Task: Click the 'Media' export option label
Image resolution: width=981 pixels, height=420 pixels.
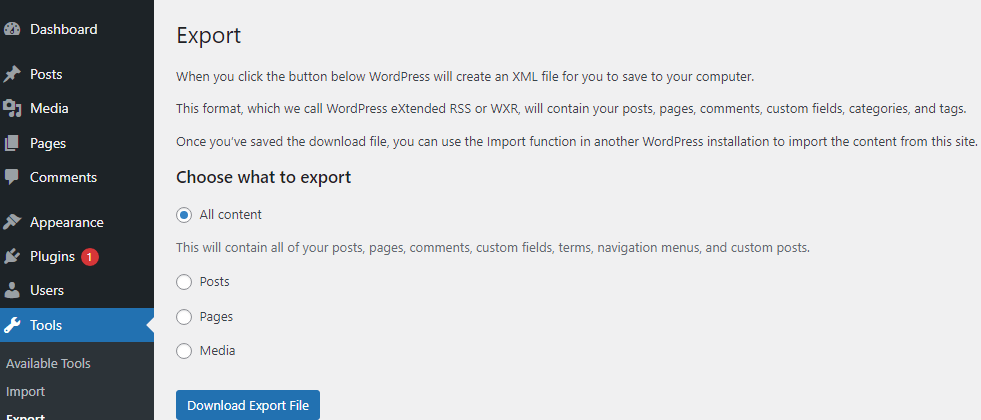Action: point(217,351)
